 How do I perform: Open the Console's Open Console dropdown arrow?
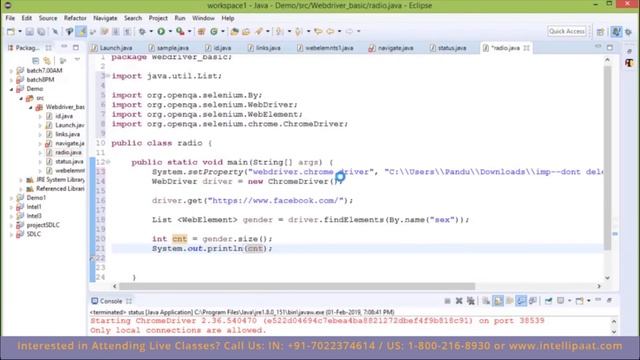[x=588, y=301]
